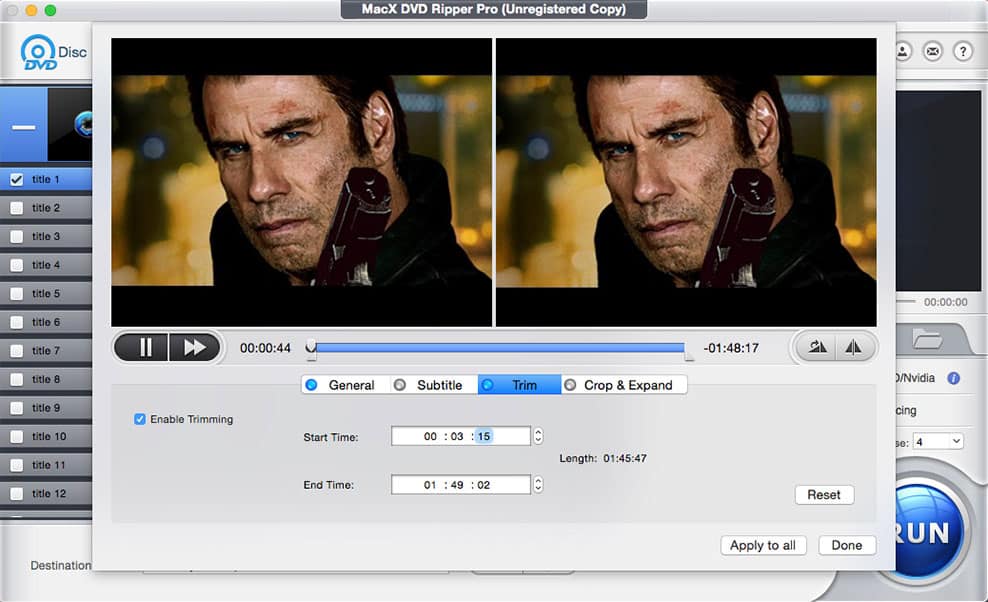Click the right output preview video
Screen dimensions: 988x602
pyautogui.click(x=686, y=182)
